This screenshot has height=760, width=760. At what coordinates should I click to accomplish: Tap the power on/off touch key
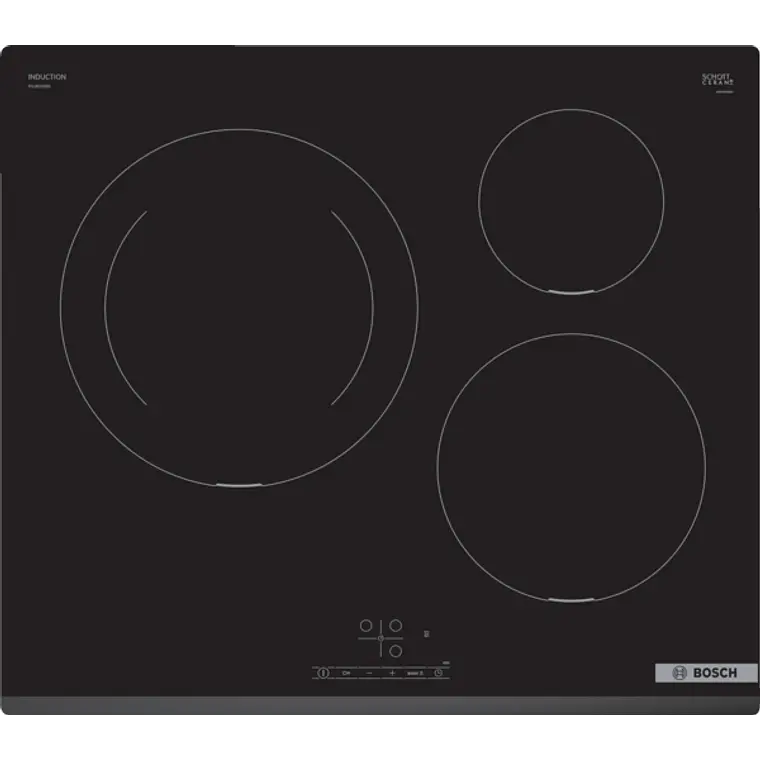tap(323, 673)
